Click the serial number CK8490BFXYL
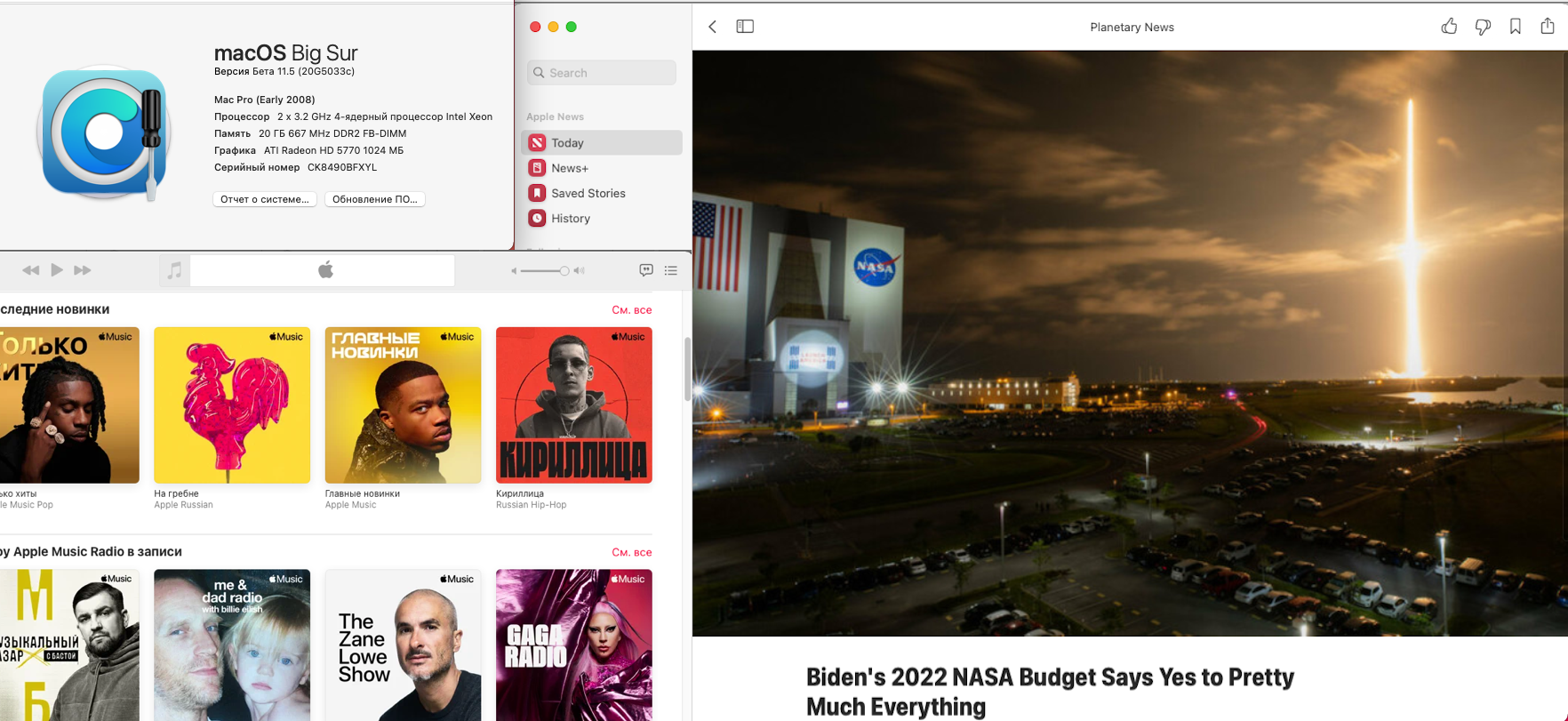Screen dimensions: 1568x721 [342, 167]
